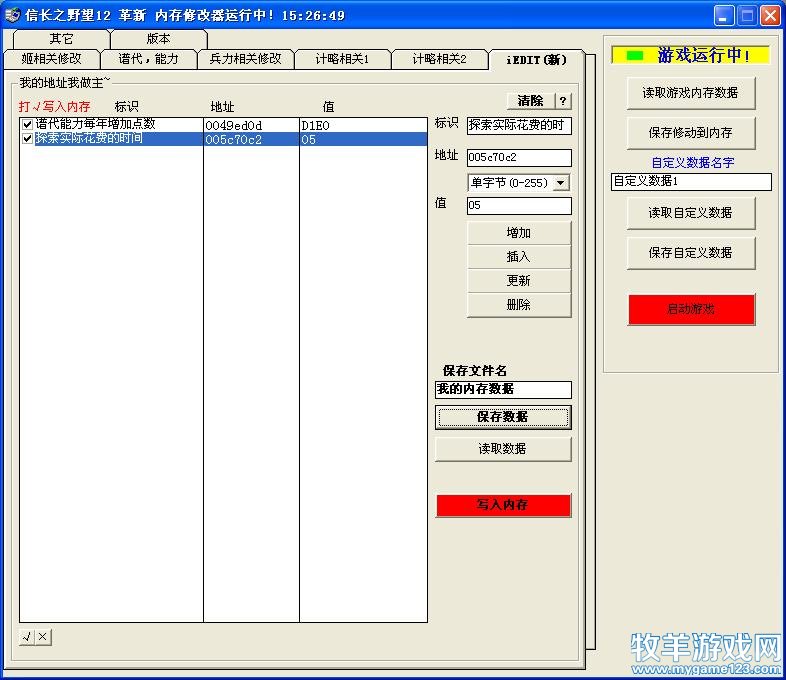This screenshot has width=786, height=680.
Task: Select the iEDIT (新) tab
Action: 536,60
